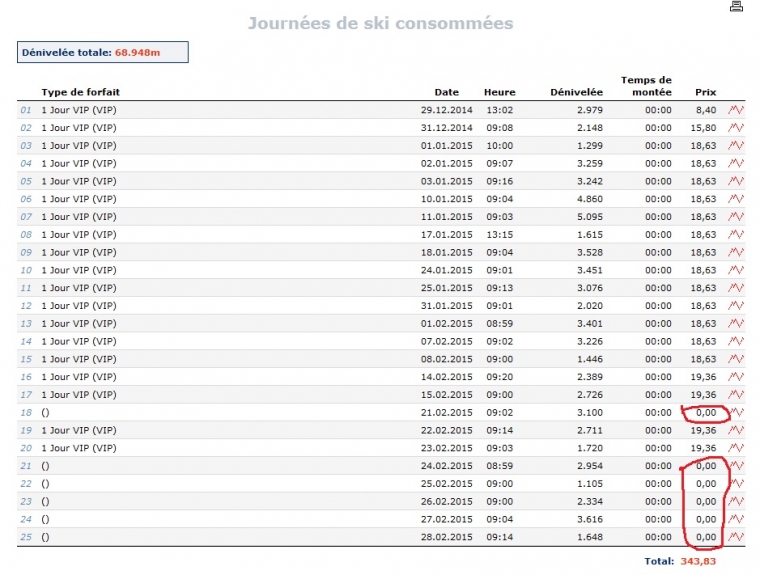Image resolution: width=760 pixels, height=575 pixels.
Task: Select time 13:15 in row 08
Action: (x=500, y=235)
